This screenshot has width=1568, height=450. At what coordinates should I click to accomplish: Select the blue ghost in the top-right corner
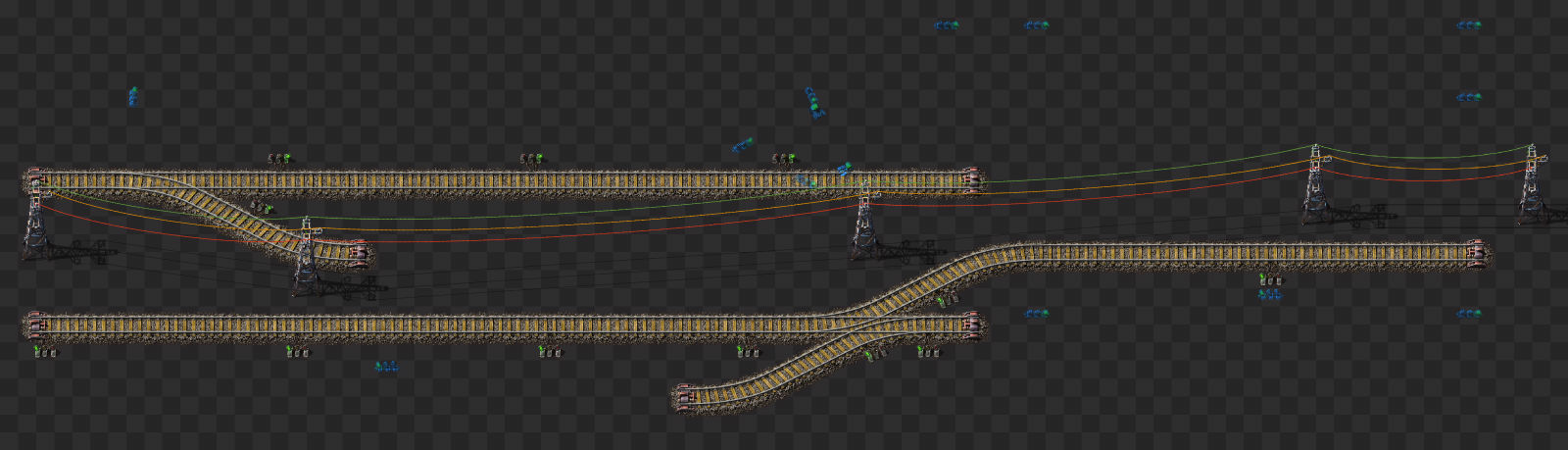click(x=1468, y=25)
